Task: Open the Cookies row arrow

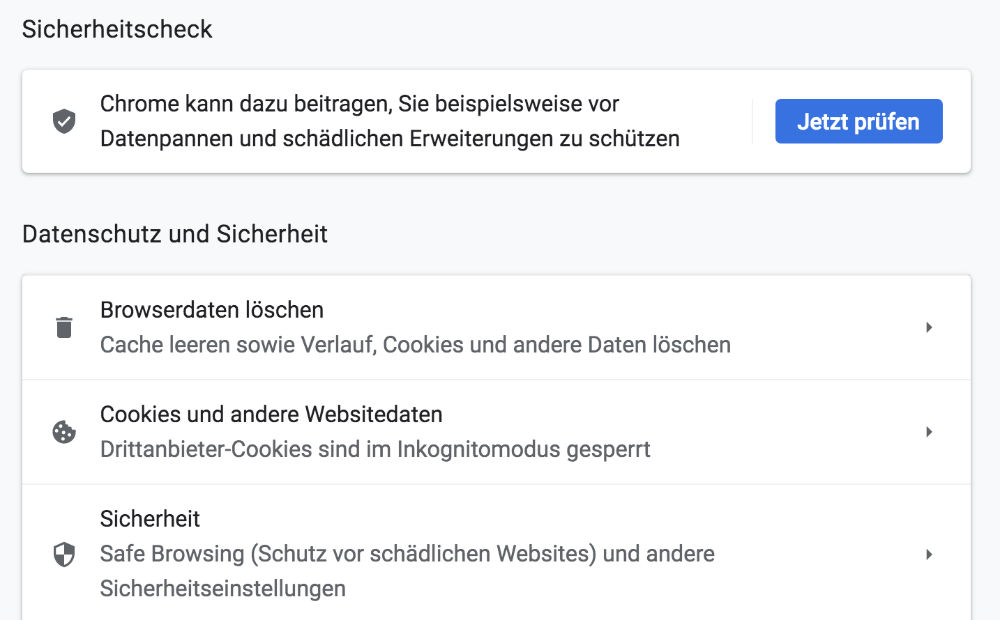Action: (929, 432)
